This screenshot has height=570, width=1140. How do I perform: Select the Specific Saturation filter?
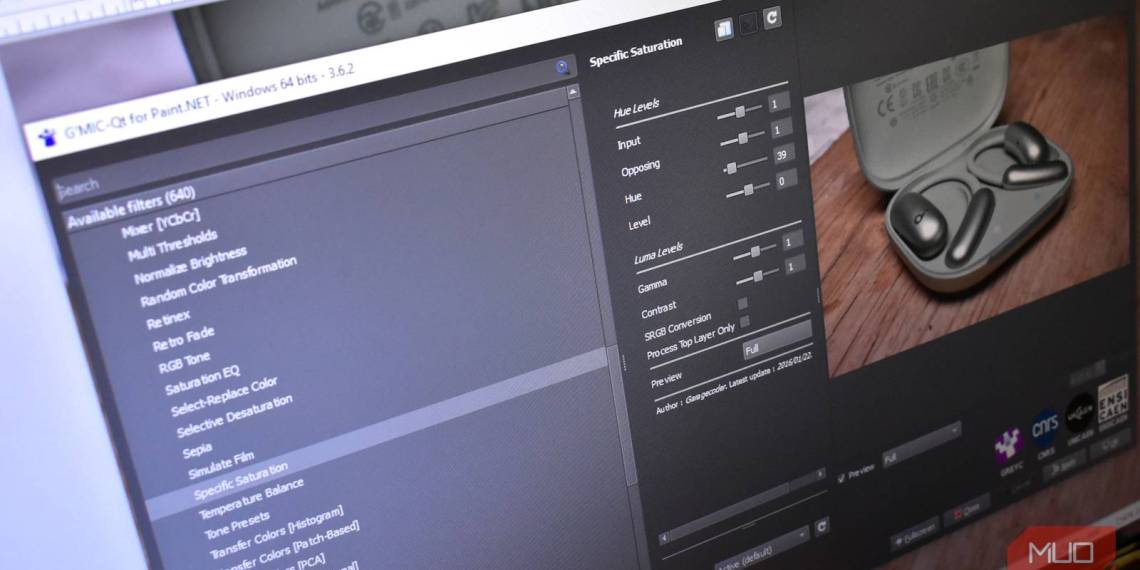(x=241, y=481)
